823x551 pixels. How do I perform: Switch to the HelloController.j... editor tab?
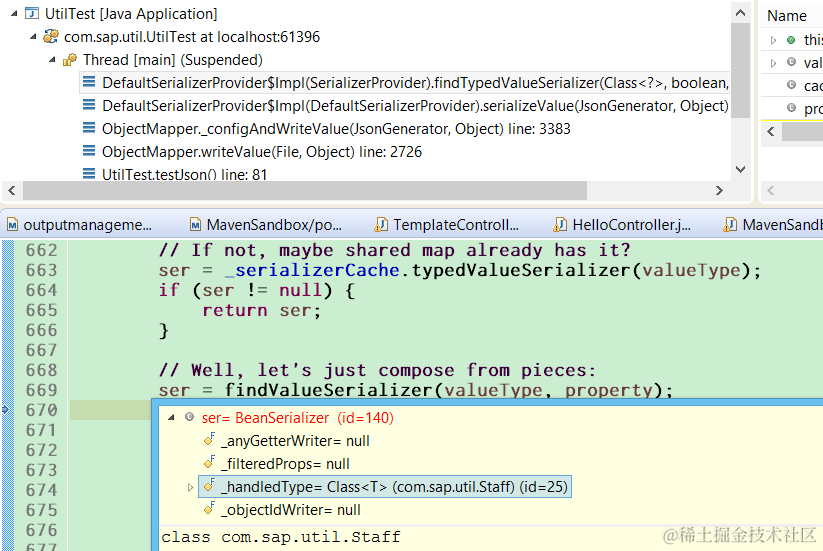click(622, 225)
